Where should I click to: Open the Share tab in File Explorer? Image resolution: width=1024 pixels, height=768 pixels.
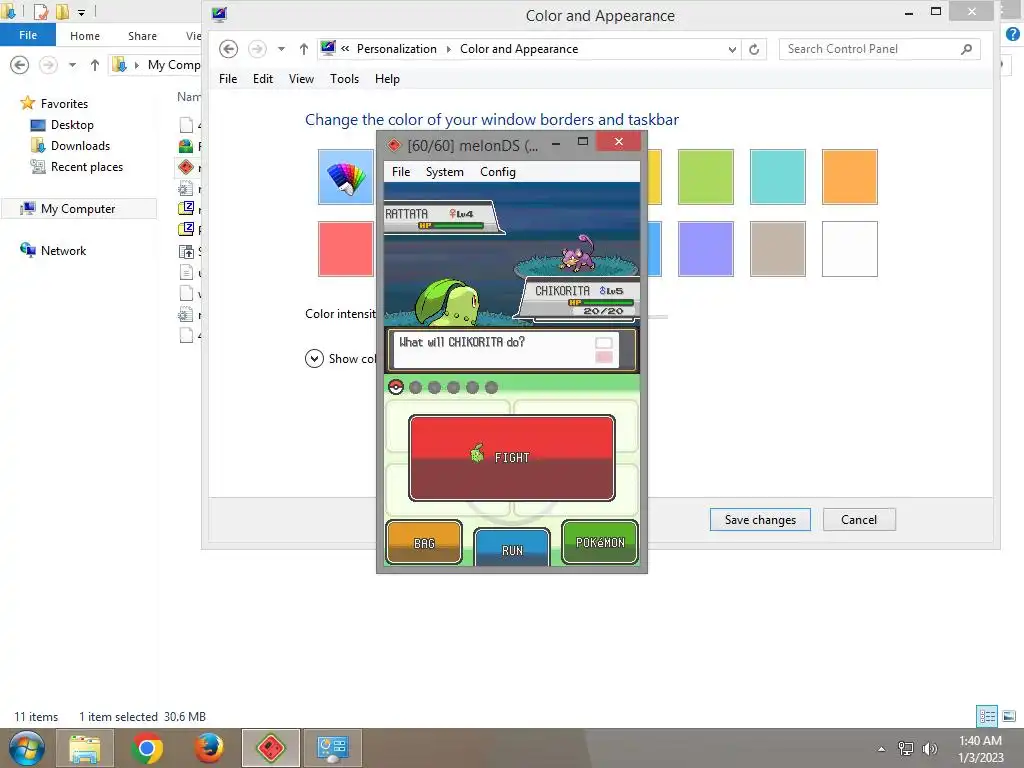(142, 36)
